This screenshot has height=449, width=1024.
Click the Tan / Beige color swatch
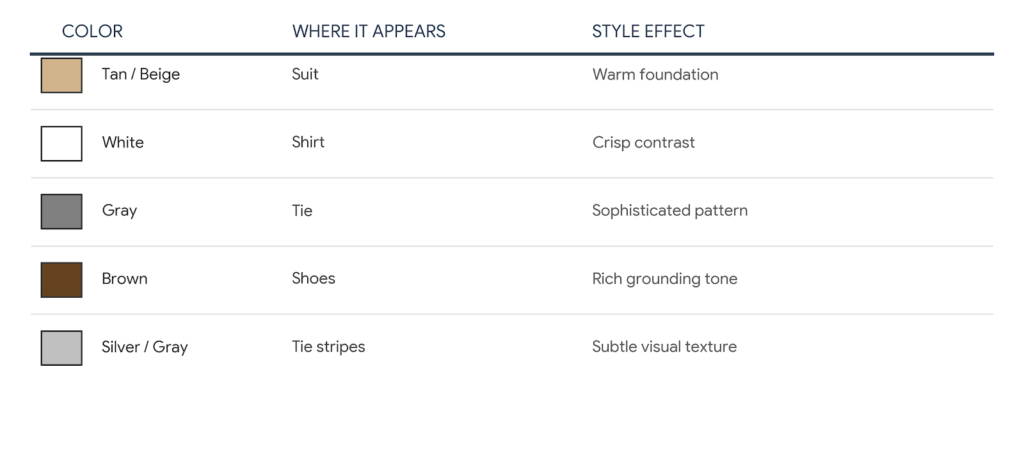(61, 75)
